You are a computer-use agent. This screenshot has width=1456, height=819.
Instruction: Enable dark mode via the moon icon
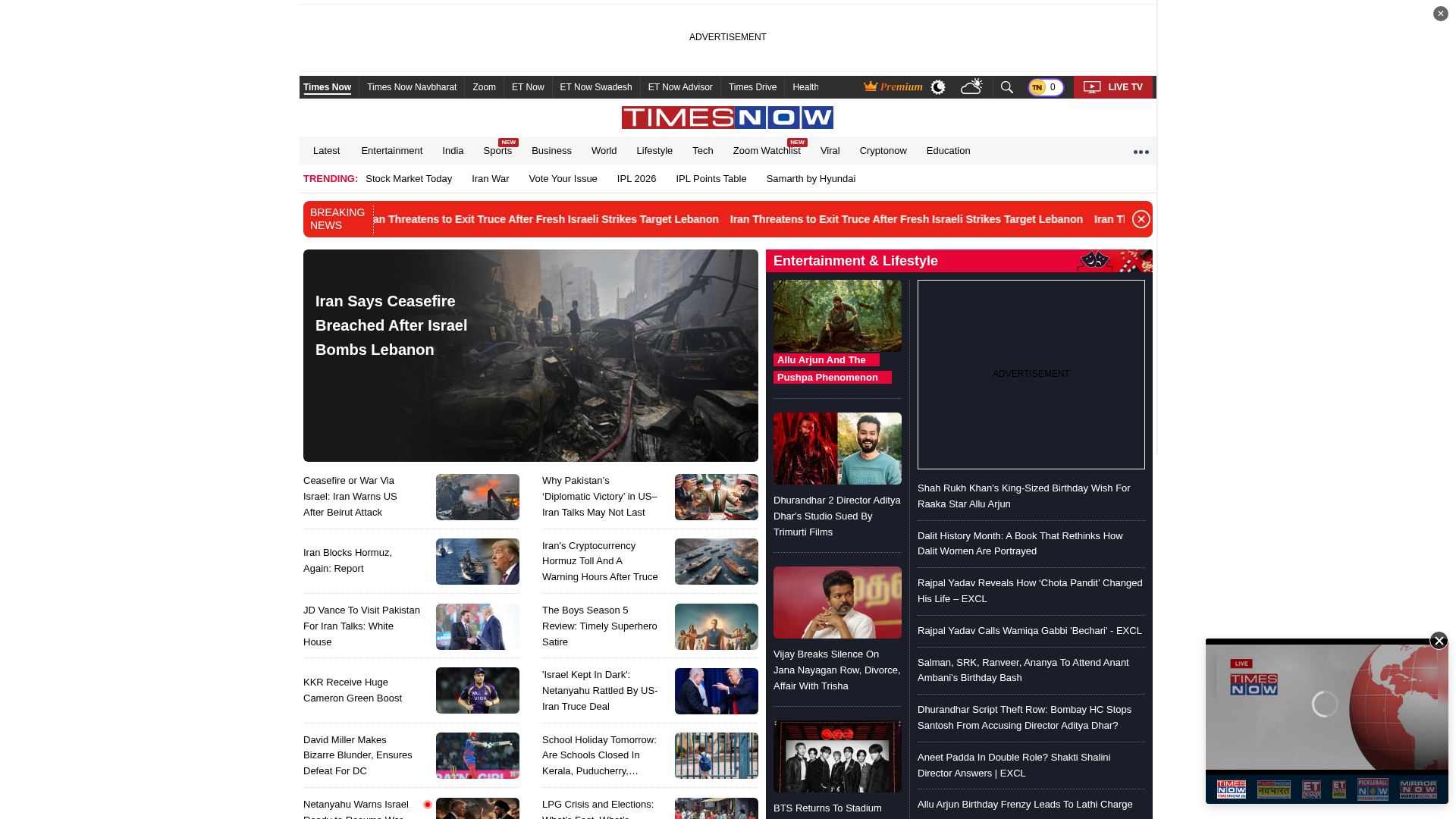937,87
